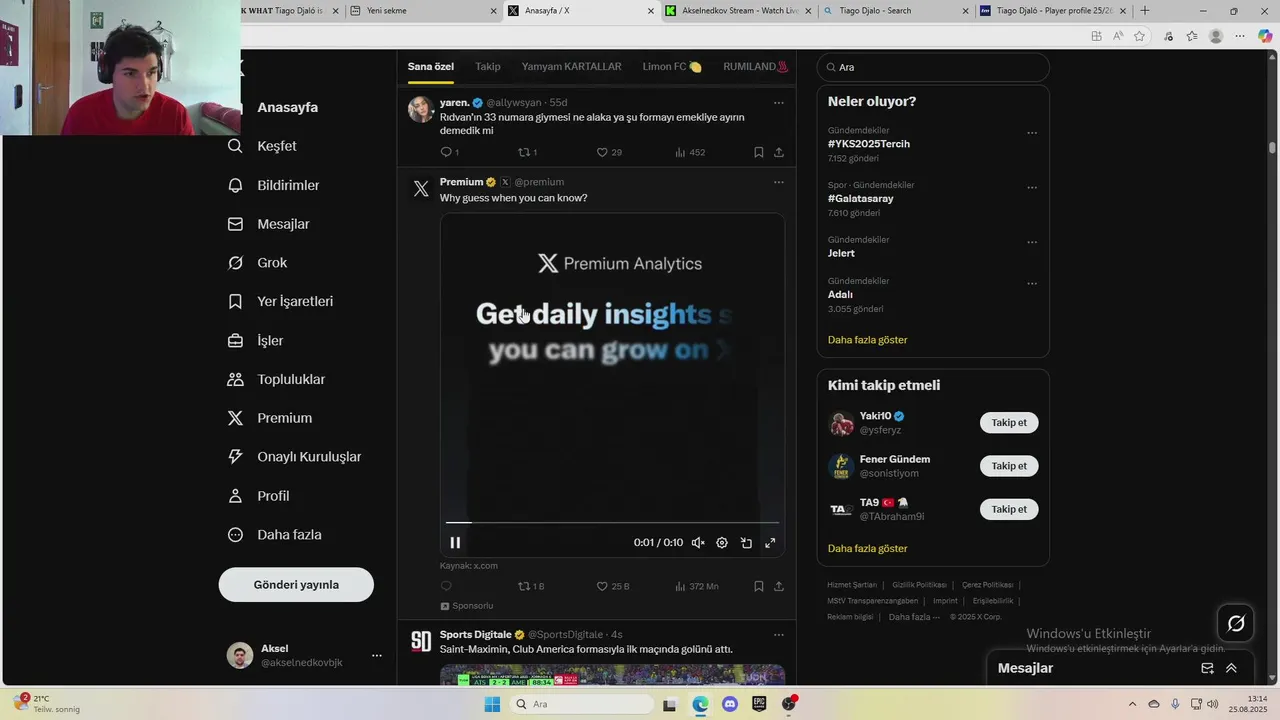Follow Yaki10 with Takip et
This screenshot has width=1280, height=720.
tap(1009, 423)
